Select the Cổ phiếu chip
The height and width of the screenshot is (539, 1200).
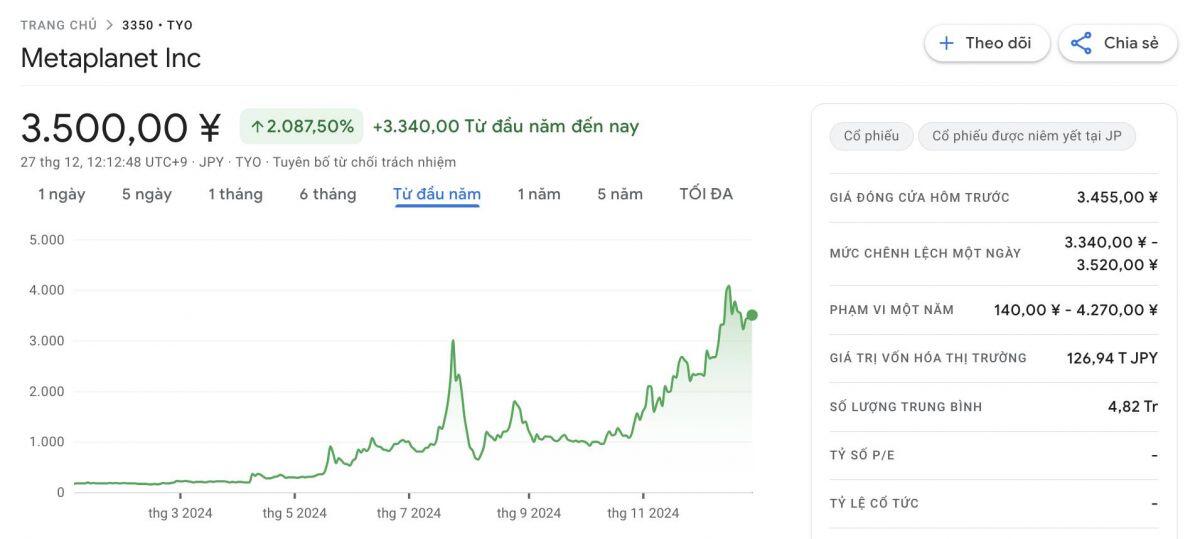(x=871, y=136)
